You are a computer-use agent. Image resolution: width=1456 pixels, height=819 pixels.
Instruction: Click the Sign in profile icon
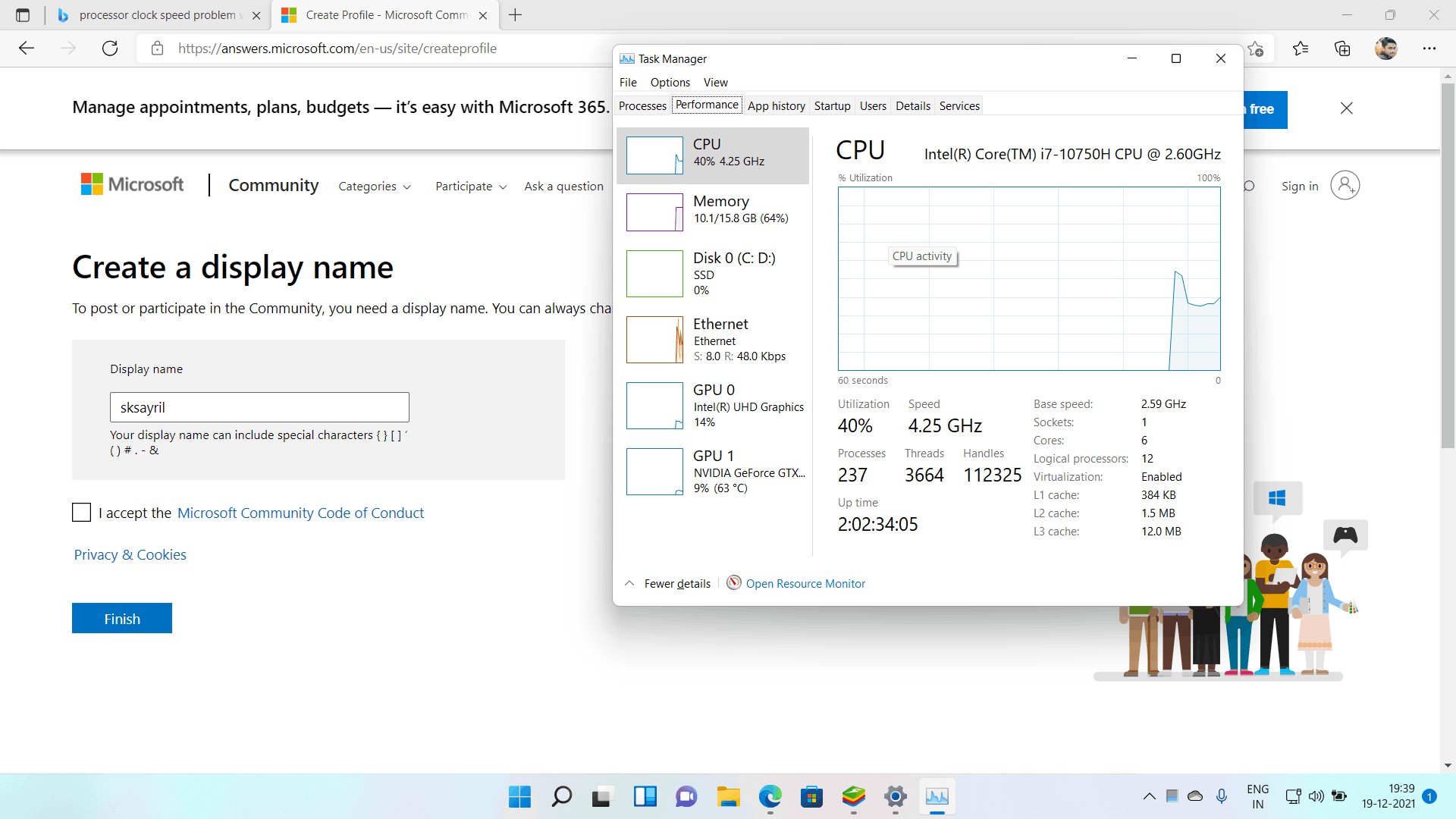(1345, 186)
